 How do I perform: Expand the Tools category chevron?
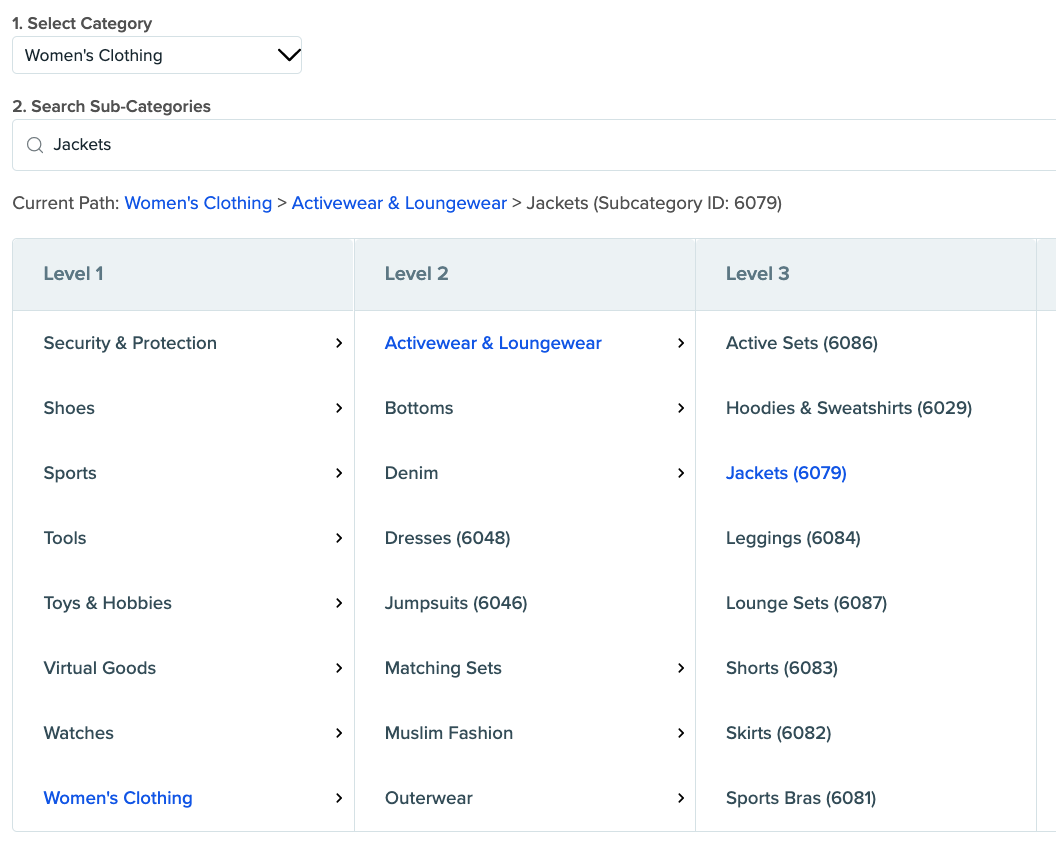tap(339, 538)
